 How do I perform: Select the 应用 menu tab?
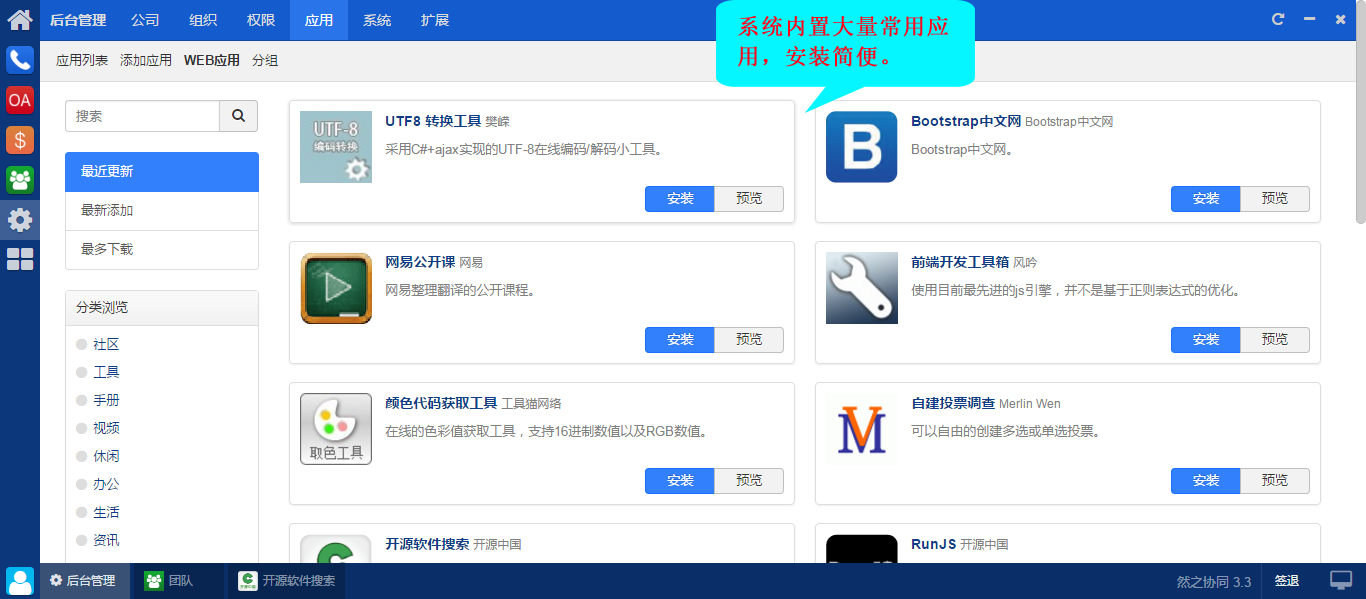point(319,20)
